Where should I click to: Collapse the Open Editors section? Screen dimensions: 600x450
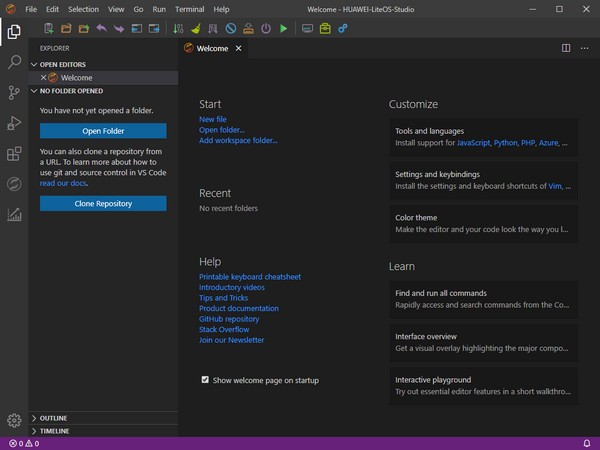(63, 64)
